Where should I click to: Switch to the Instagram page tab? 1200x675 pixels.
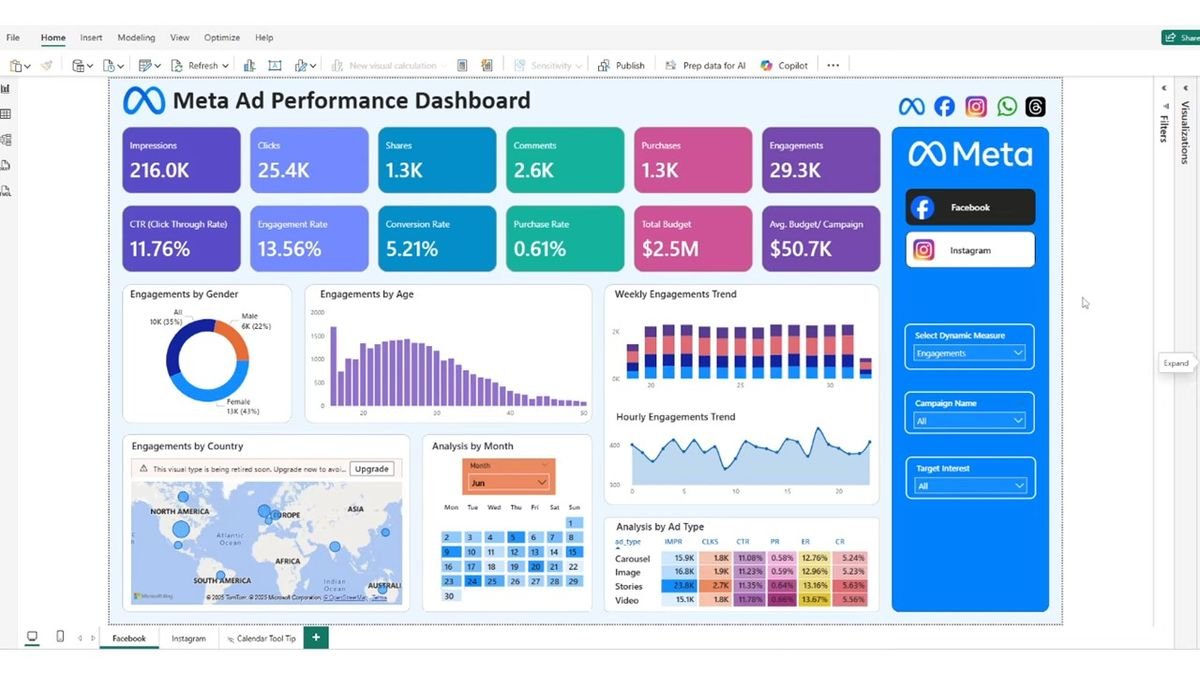click(x=188, y=638)
